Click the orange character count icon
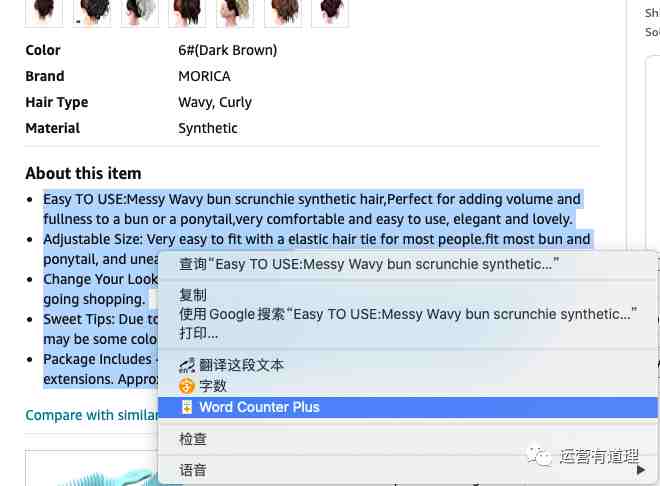 [187, 385]
